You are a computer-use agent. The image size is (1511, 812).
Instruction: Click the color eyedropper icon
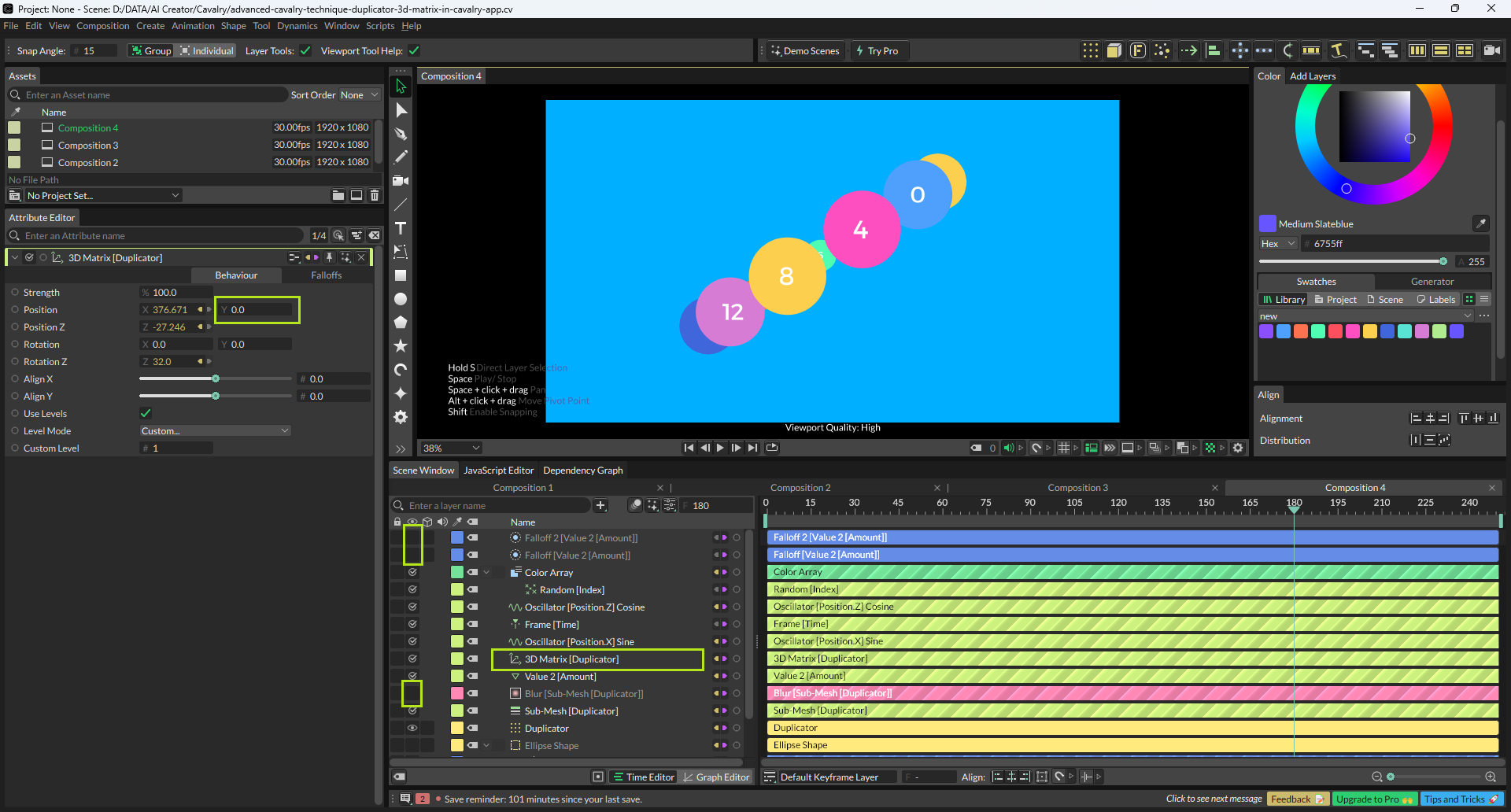point(1480,223)
